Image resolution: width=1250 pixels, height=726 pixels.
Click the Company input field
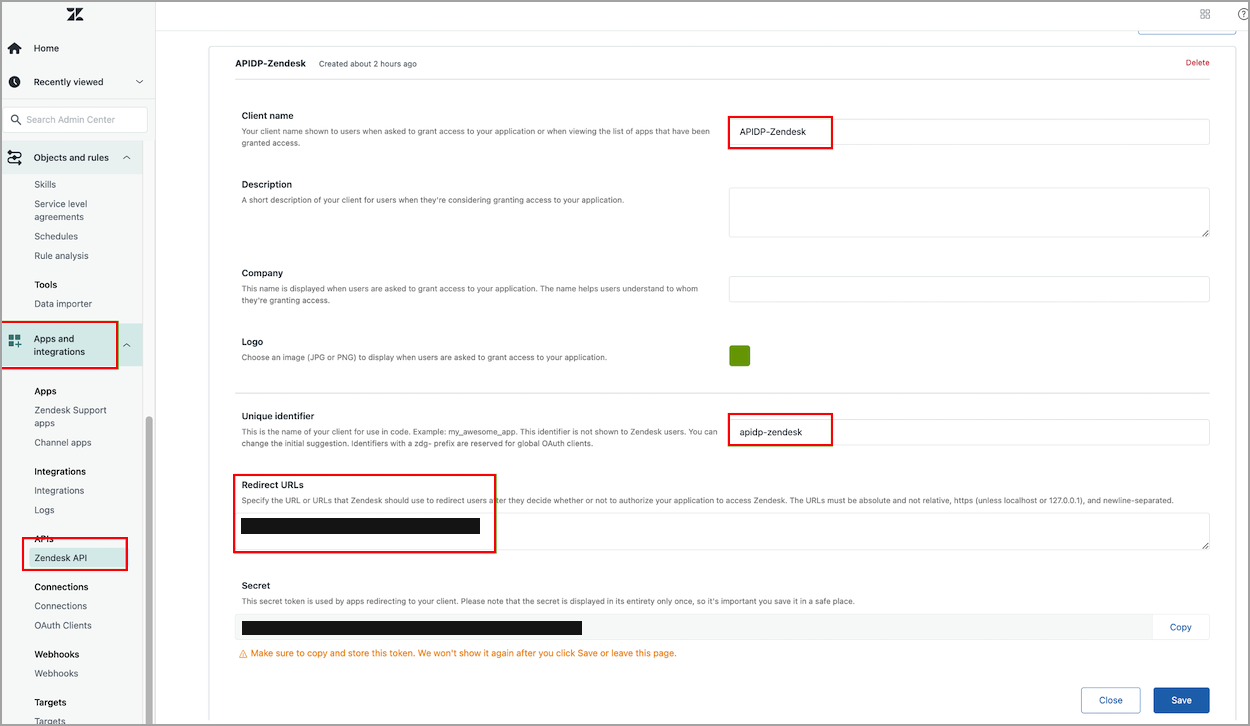point(969,289)
